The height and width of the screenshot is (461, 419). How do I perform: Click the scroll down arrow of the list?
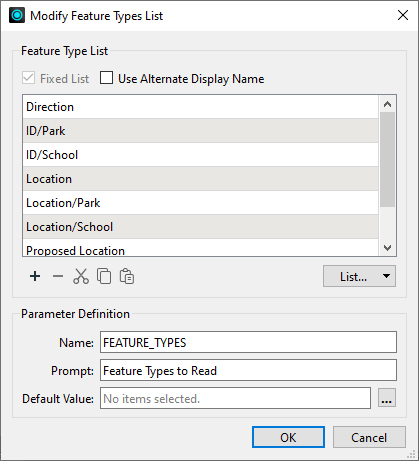(x=387, y=248)
